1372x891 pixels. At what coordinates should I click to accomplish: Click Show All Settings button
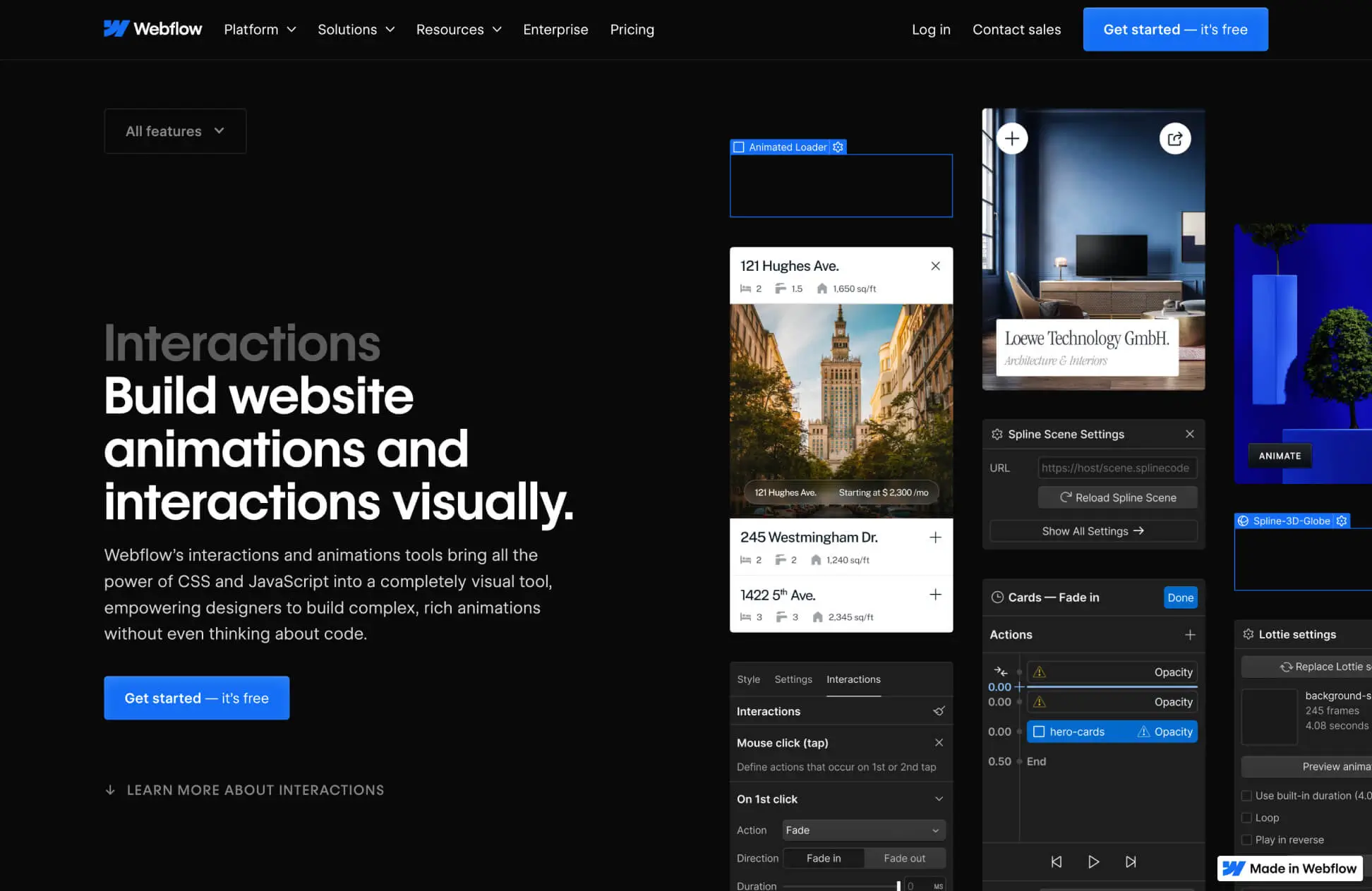click(1093, 531)
